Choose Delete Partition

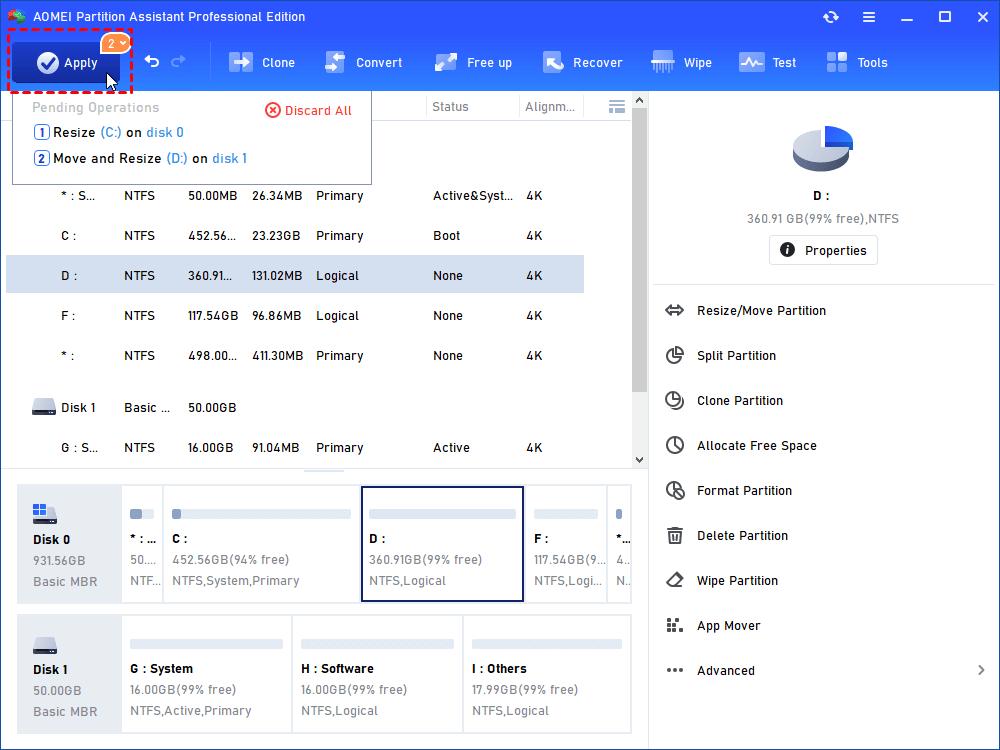click(x=726, y=535)
